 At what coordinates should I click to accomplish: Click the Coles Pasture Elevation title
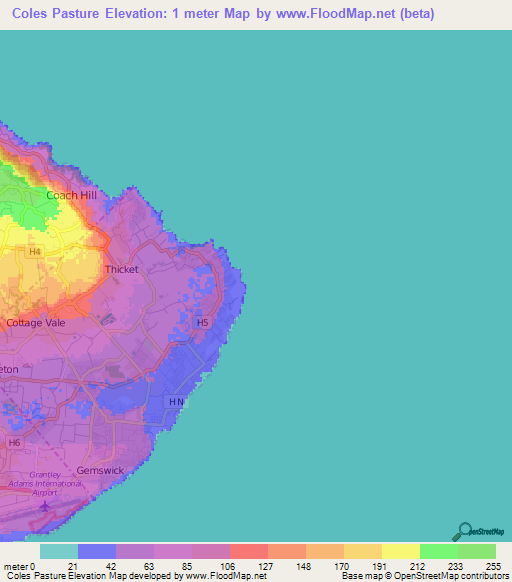[x=223, y=13]
